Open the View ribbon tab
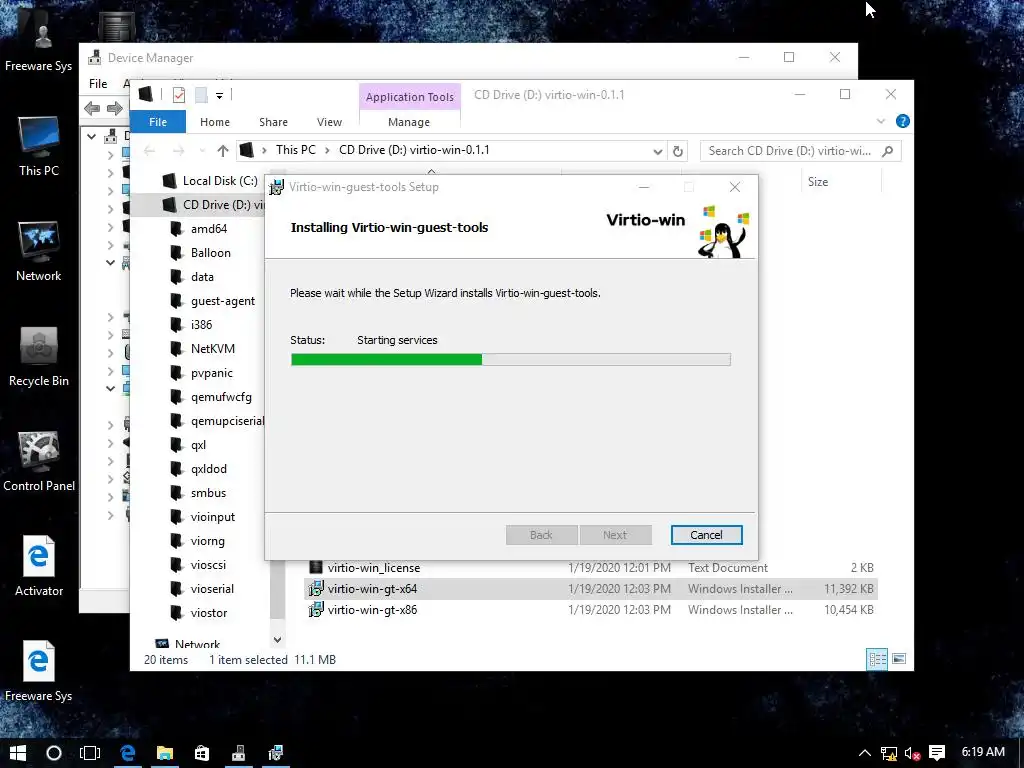This screenshot has width=1024, height=768. (329, 122)
